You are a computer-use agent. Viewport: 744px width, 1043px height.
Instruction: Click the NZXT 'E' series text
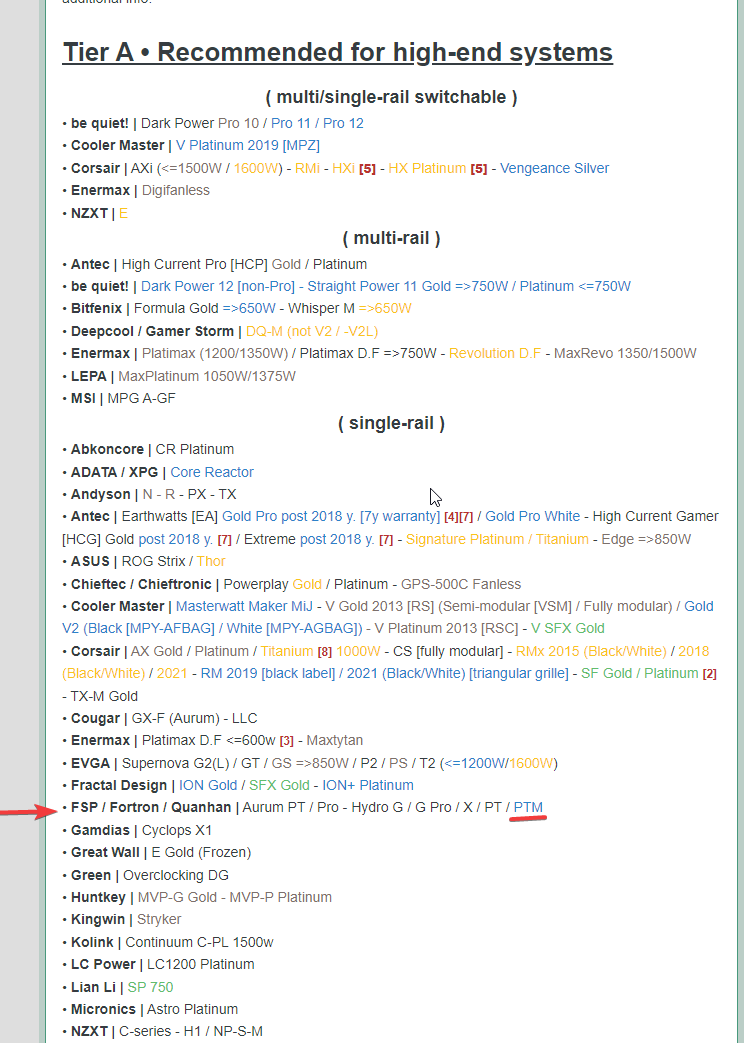pos(123,214)
